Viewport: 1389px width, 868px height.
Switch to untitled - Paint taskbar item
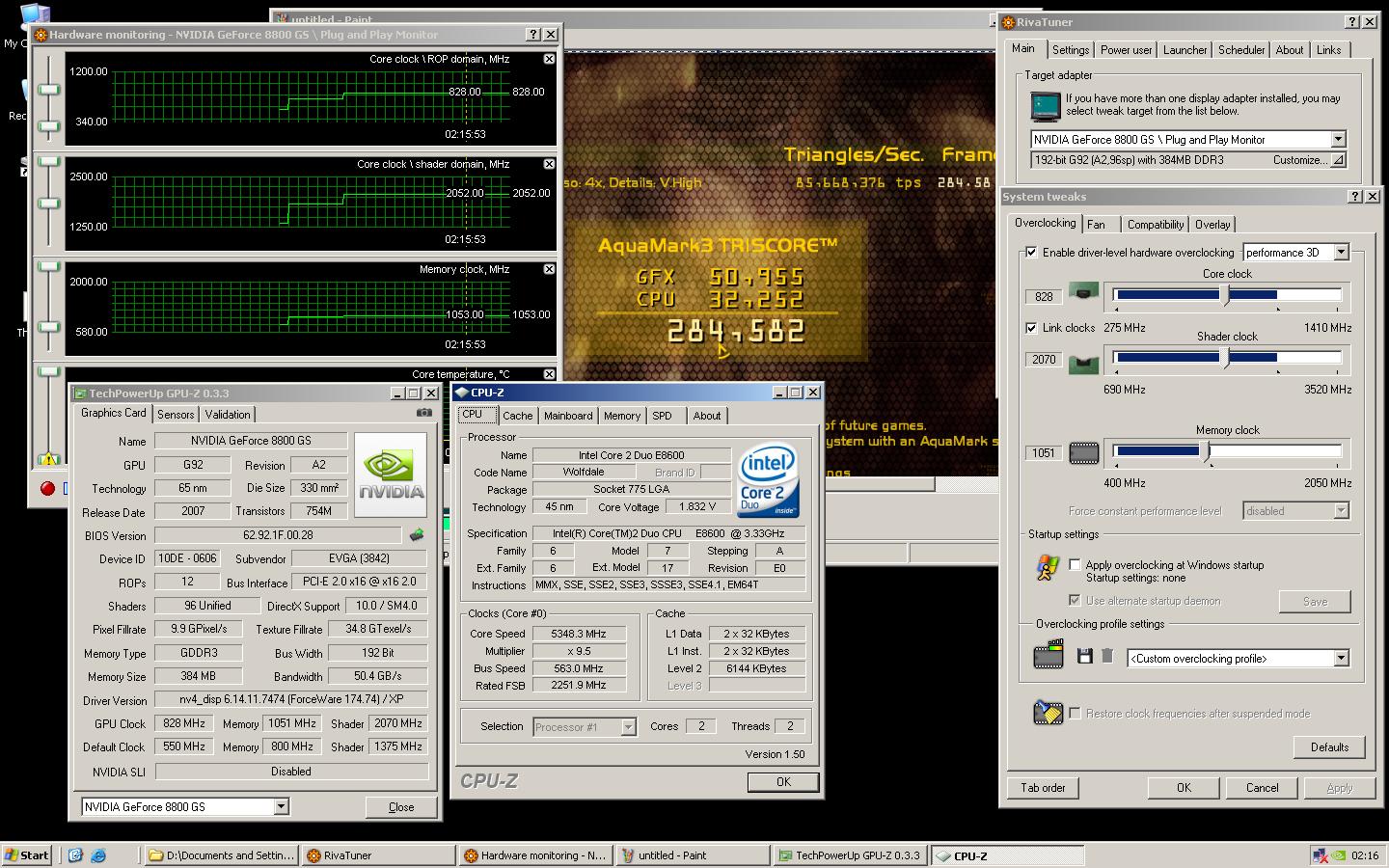(x=693, y=854)
